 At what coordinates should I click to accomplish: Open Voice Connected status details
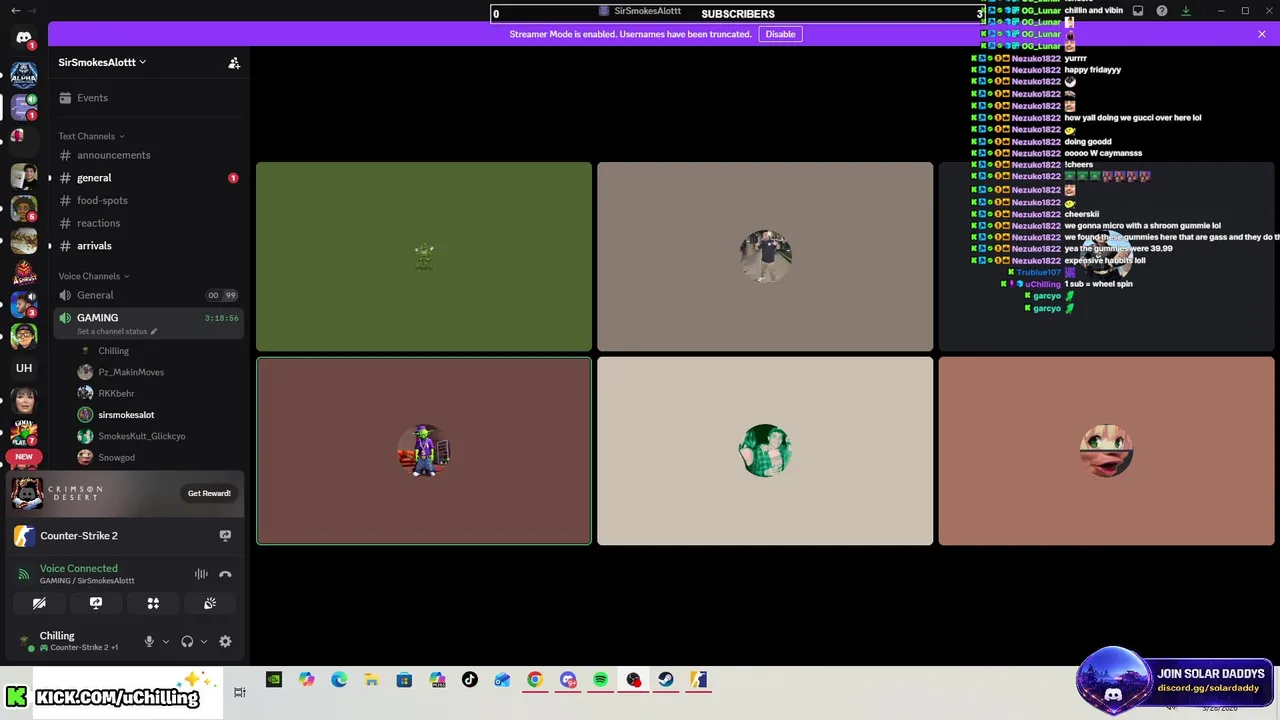[78, 568]
